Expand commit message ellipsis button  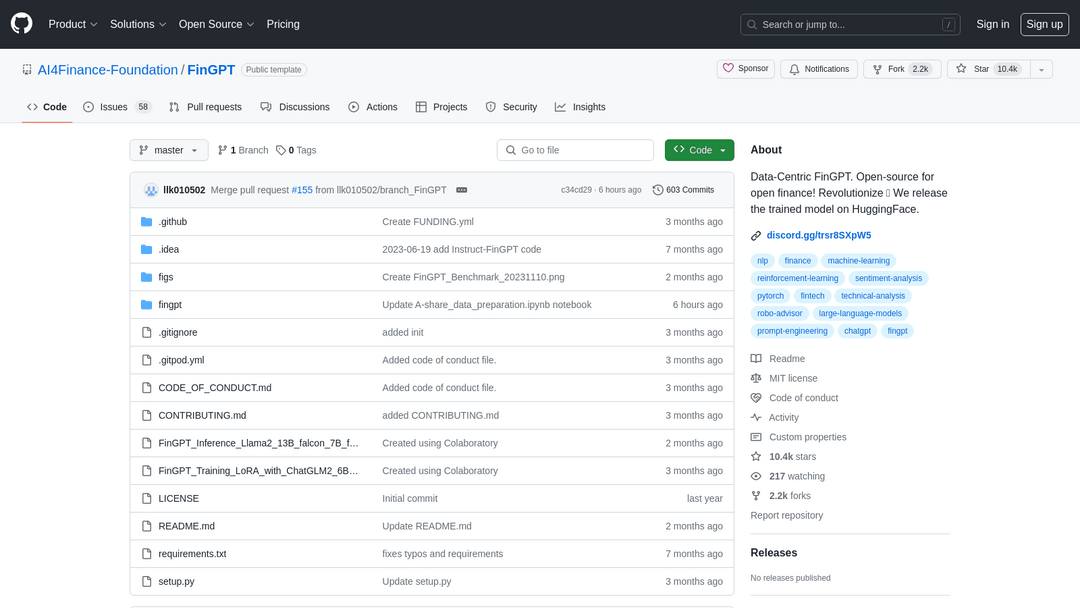462,190
